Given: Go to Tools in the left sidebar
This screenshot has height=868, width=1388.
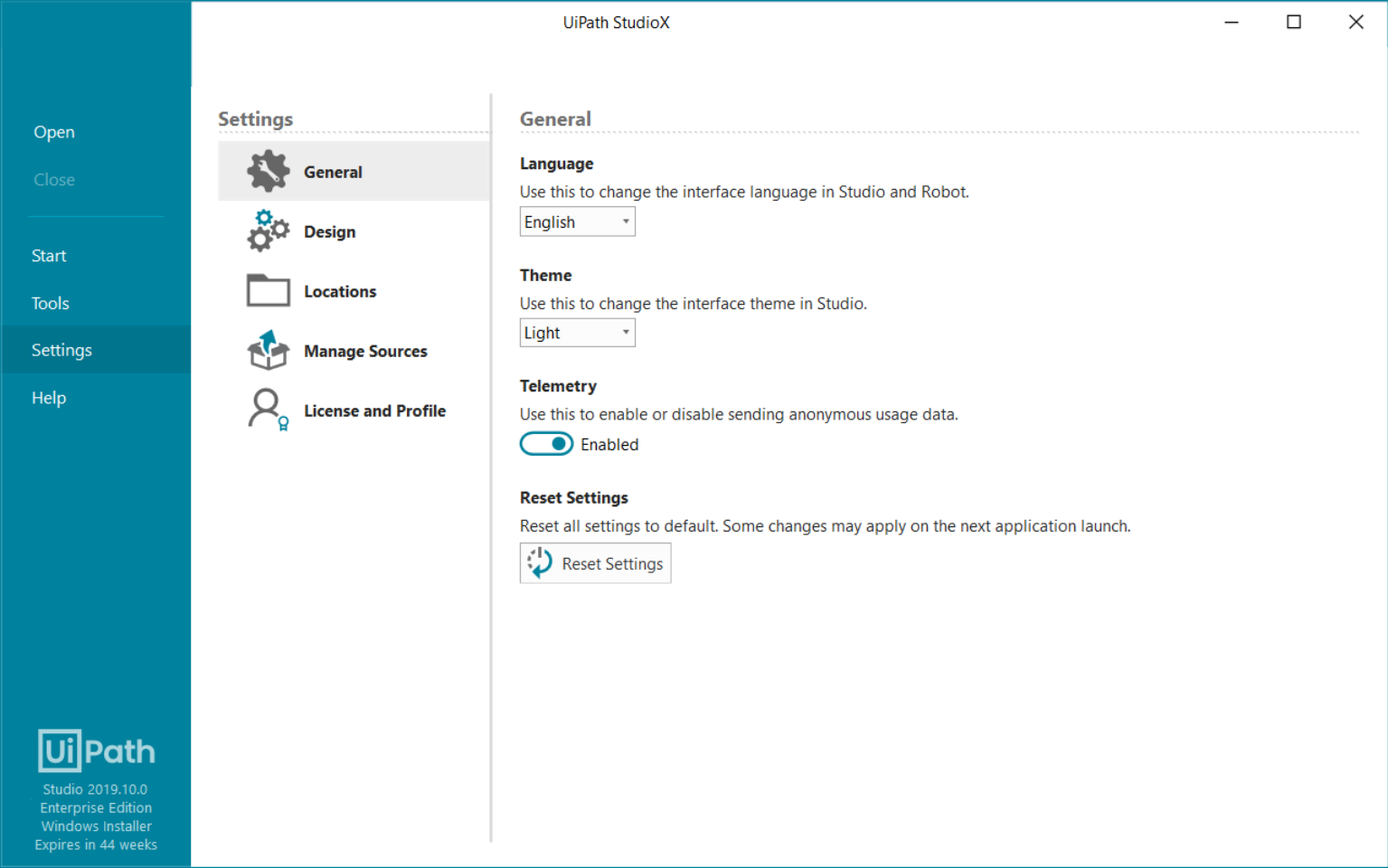Looking at the screenshot, I should point(51,303).
